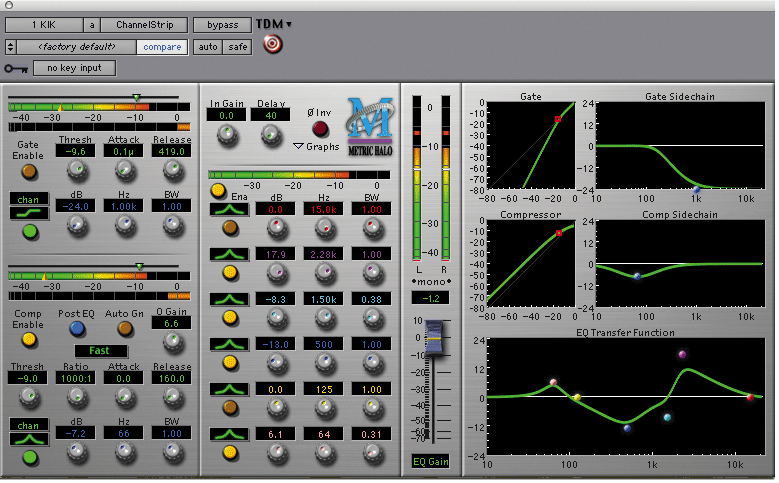779x483 pixels.
Task: Click the red target icon
Action: point(272,44)
